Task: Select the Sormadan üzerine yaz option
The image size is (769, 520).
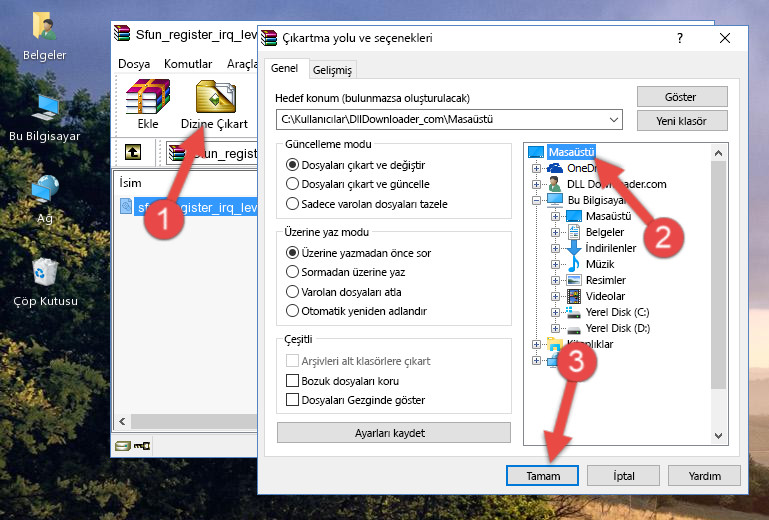Action: (x=292, y=272)
